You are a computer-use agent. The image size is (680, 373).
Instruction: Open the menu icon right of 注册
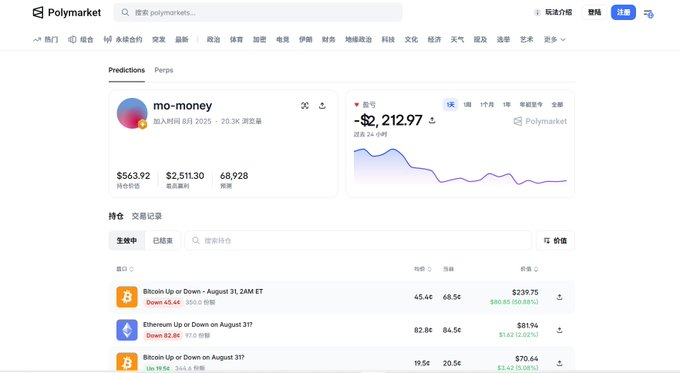pos(648,13)
